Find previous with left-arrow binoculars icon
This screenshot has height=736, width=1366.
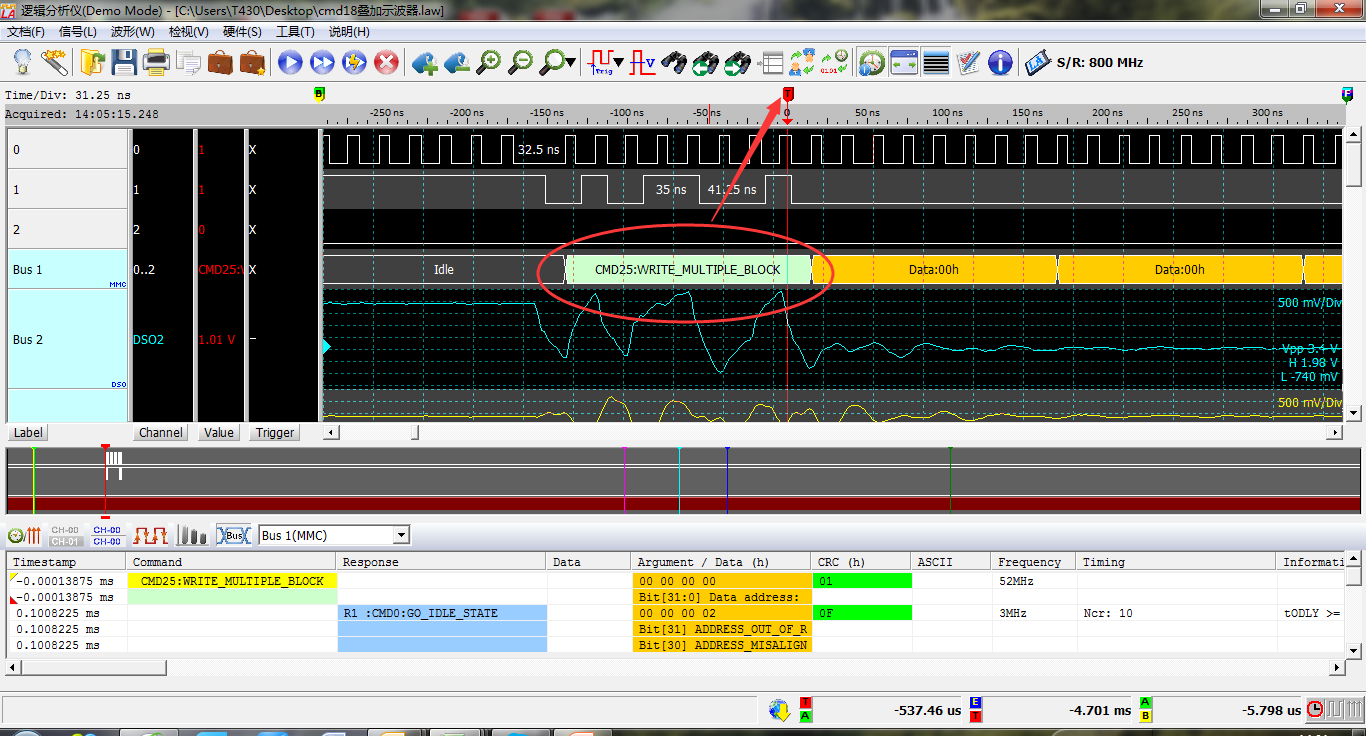coord(706,62)
